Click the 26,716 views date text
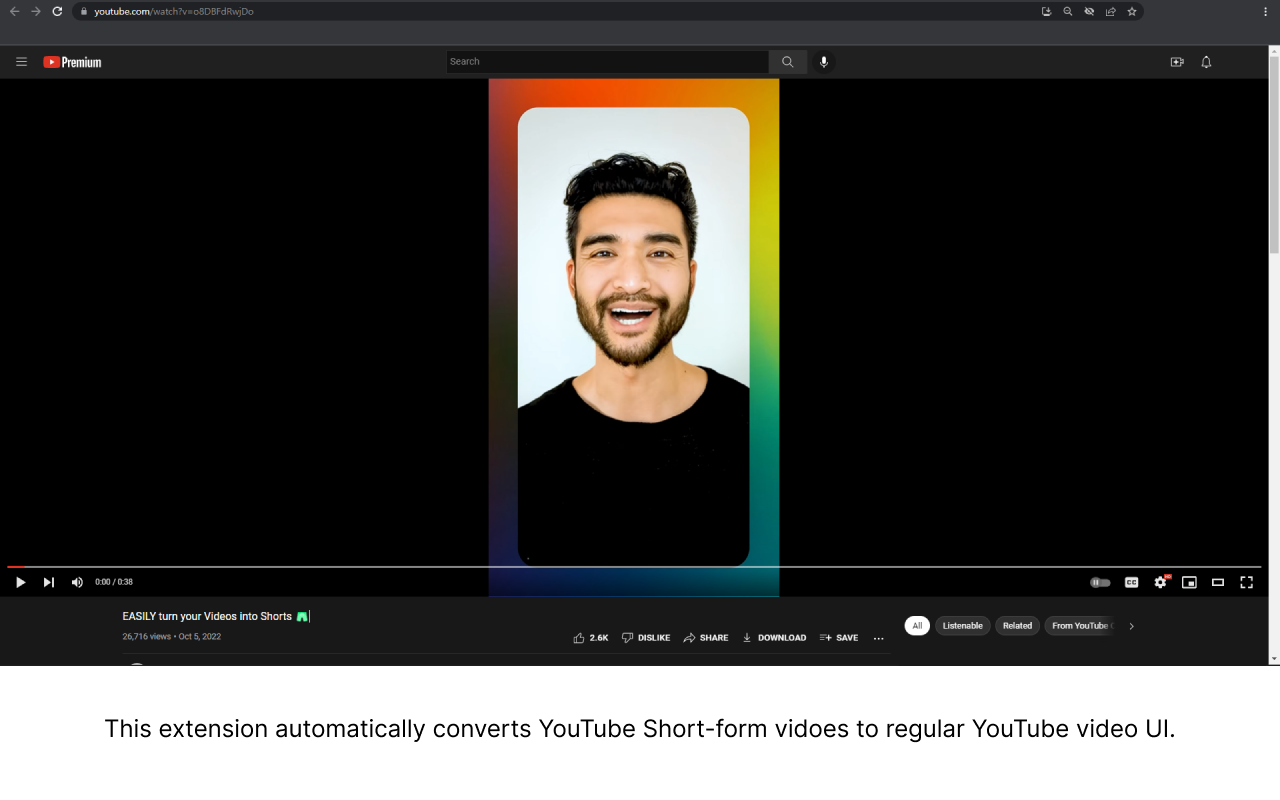This screenshot has width=1280, height=800. pyautogui.click(x=172, y=636)
